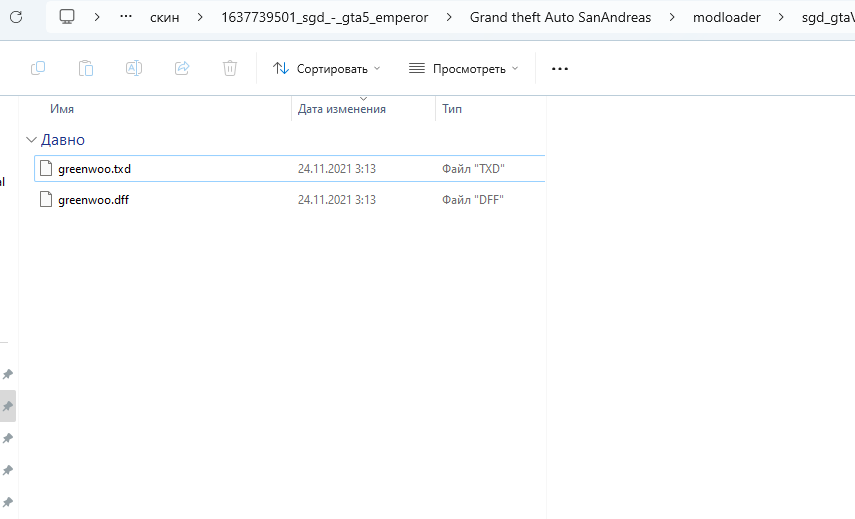Open the sgd_gta breadcrumb folder
The image size is (855, 519).
point(828,17)
